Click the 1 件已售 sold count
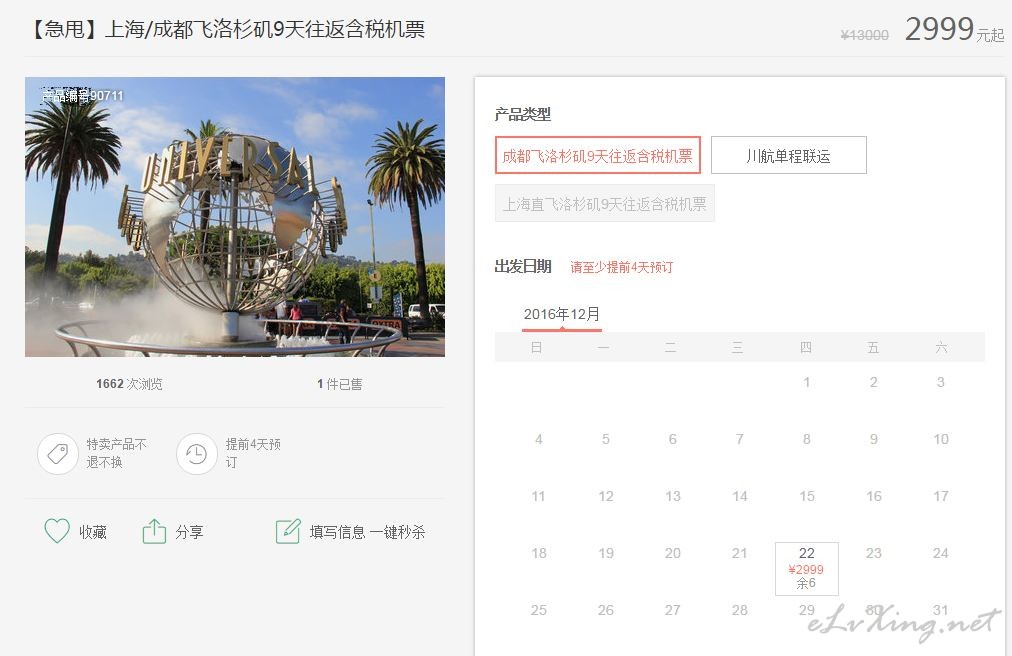This screenshot has height=656, width=1012. (x=339, y=384)
